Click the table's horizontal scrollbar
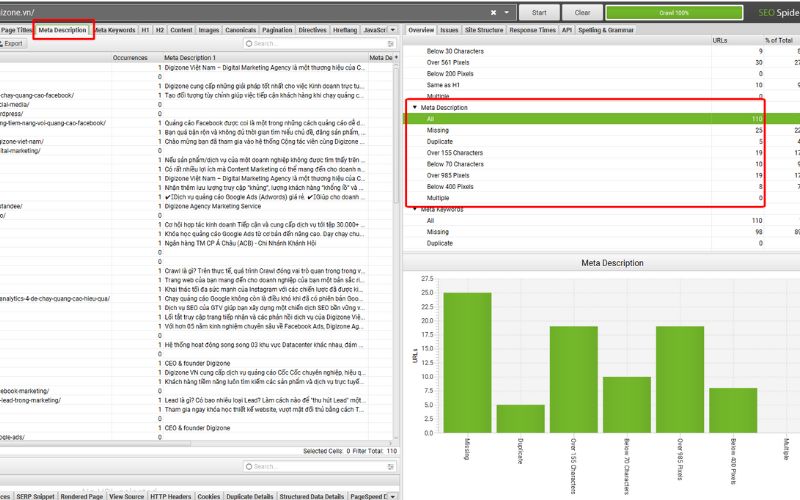Screen dimensions: 800x500 (95, 443)
